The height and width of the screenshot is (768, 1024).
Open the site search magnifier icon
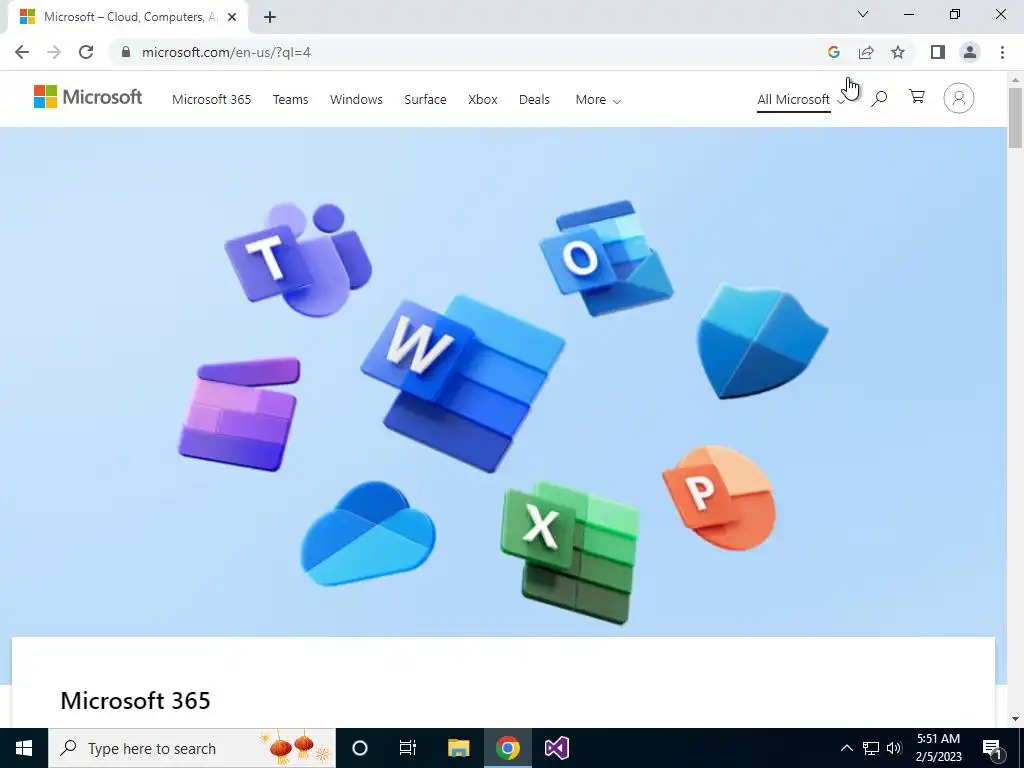tap(879, 99)
